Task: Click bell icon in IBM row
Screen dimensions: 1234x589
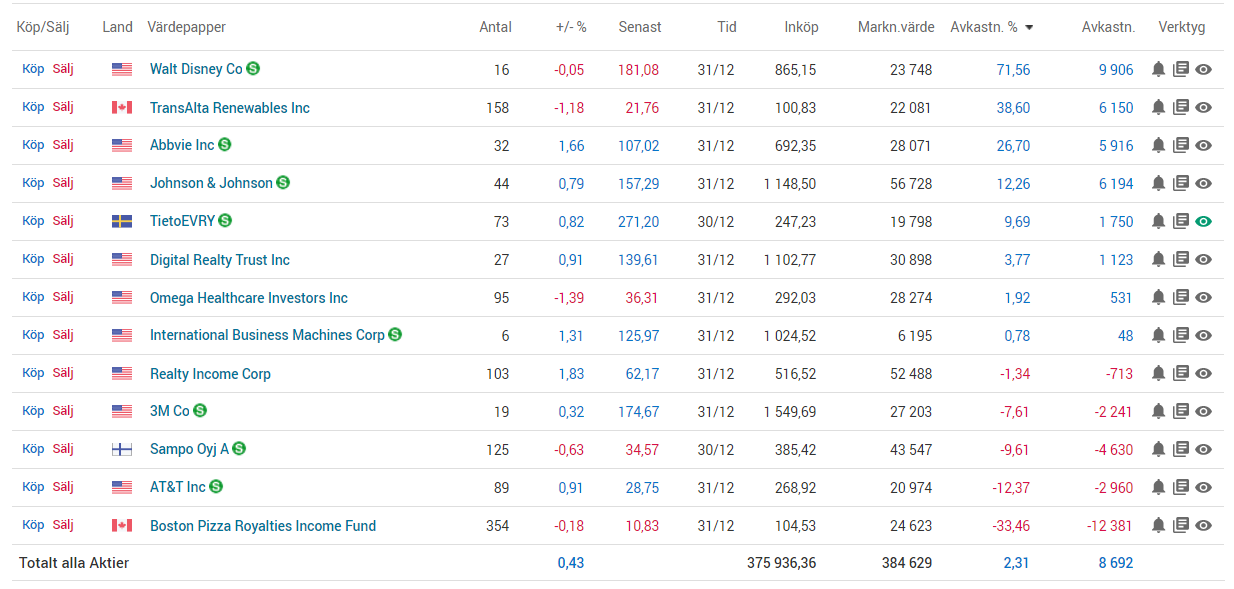Action: 1158,335
